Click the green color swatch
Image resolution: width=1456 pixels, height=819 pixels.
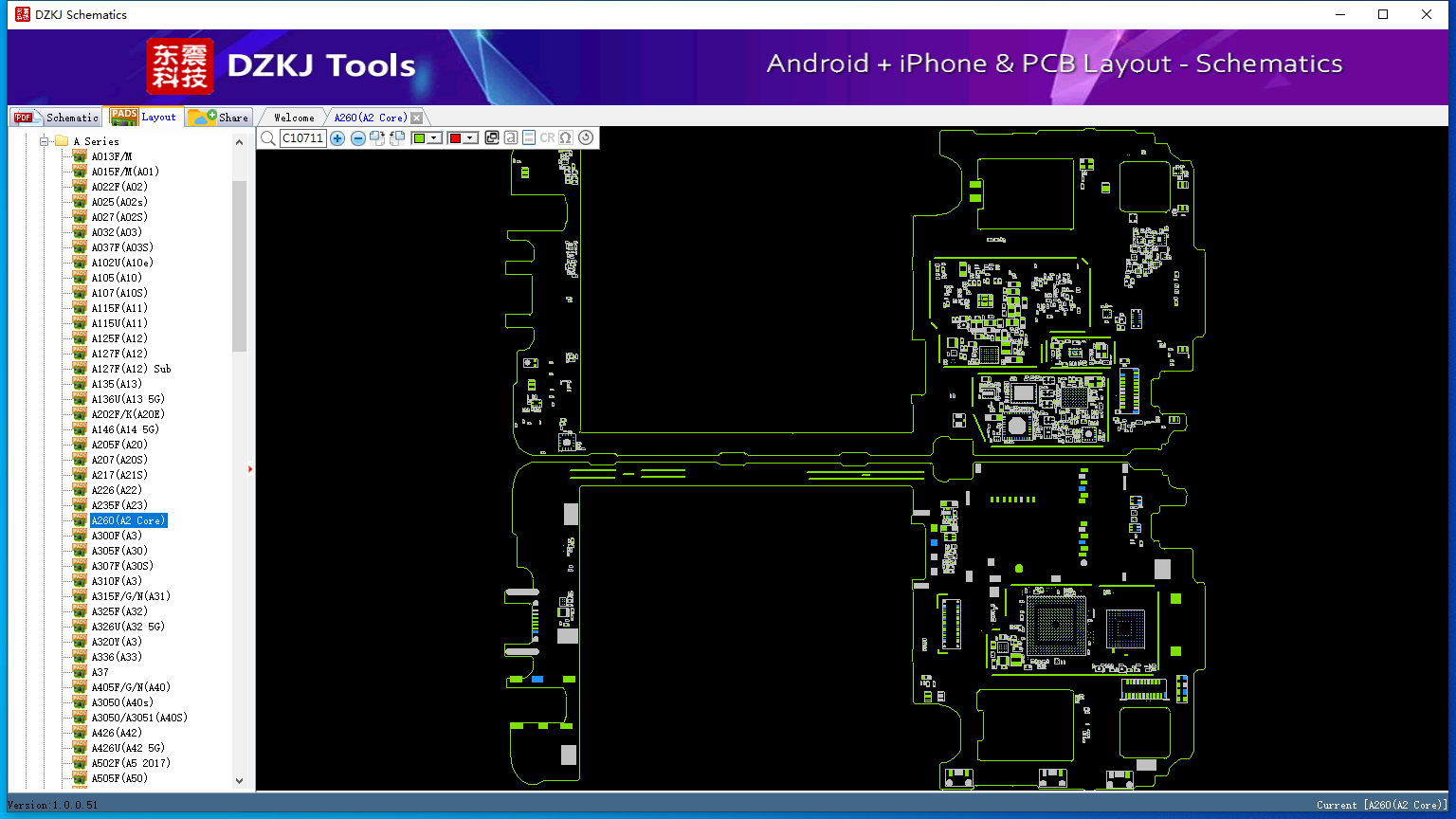(419, 138)
